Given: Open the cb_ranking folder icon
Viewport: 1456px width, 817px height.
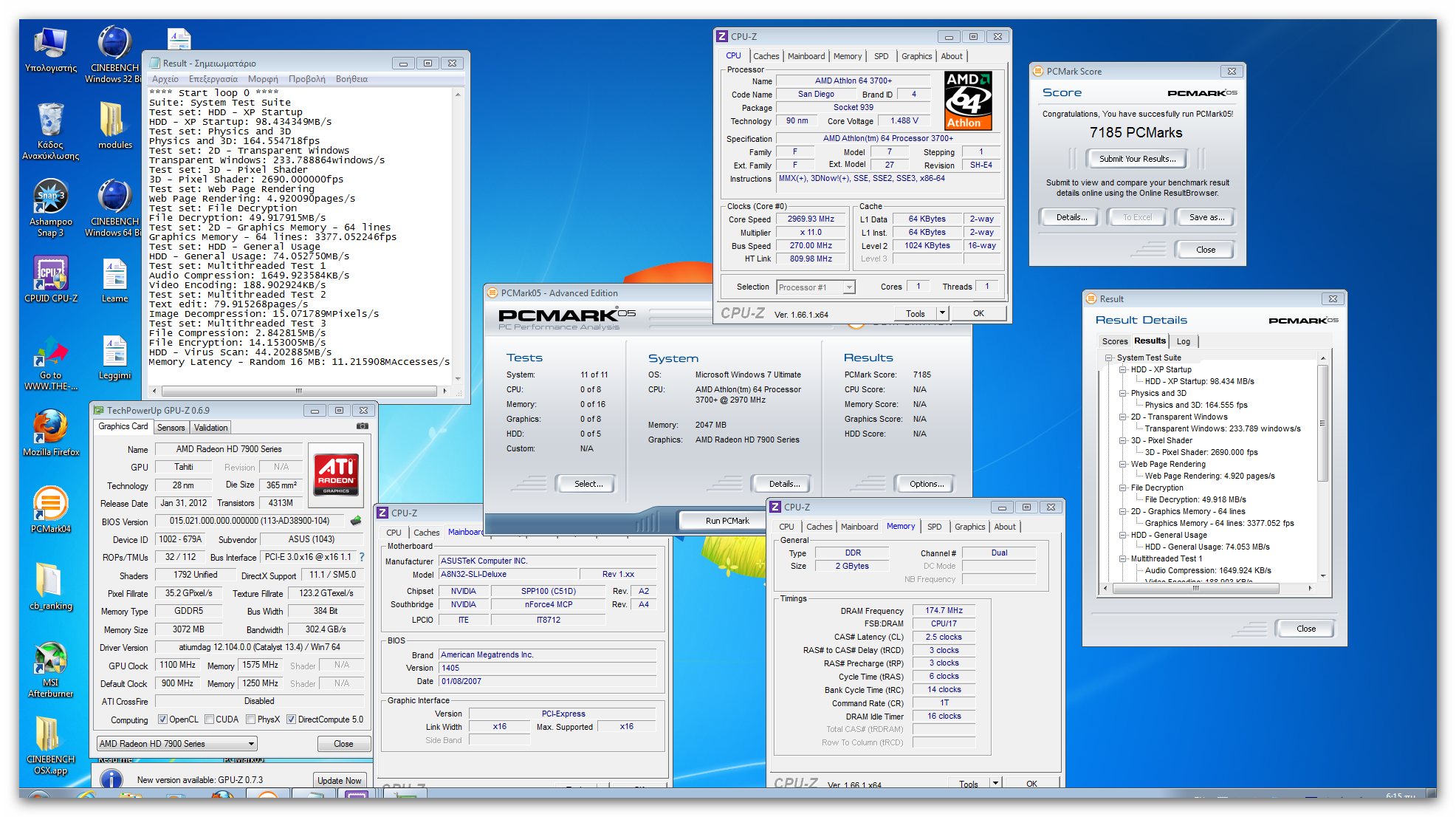Looking at the screenshot, I should pyautogui.click(x=50, y=587).
